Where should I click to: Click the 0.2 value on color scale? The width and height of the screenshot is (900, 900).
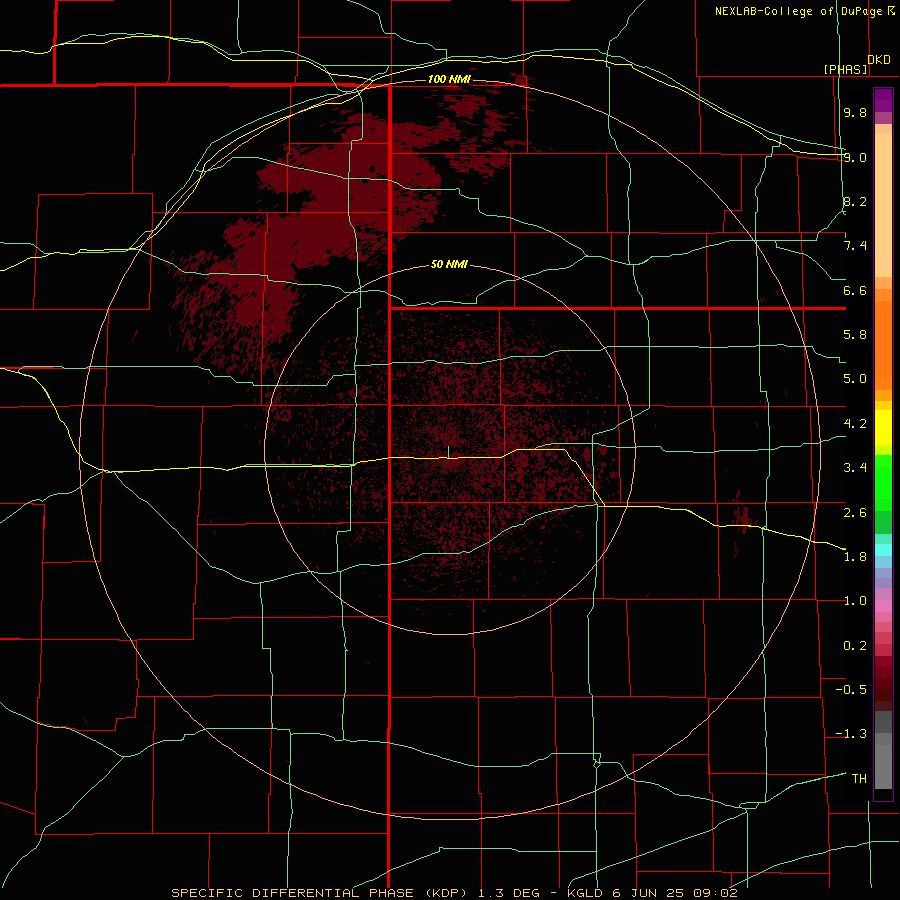tap(855, 646)
